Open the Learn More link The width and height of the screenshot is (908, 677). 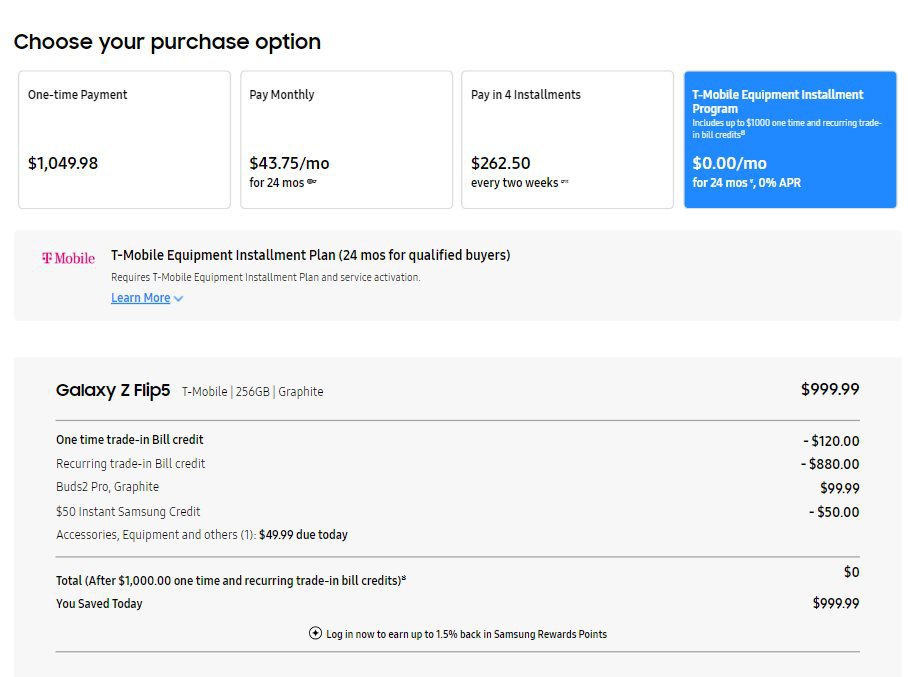pos(140,298)
